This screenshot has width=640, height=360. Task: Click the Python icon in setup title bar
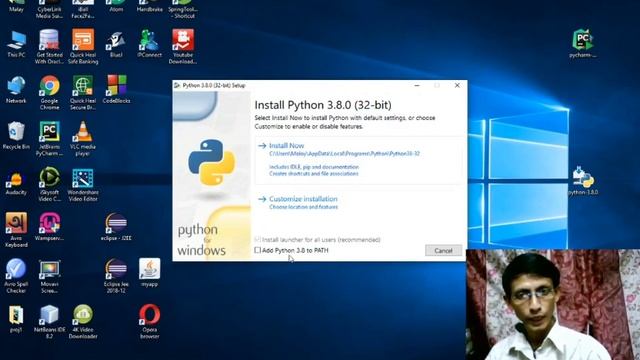click(x=177, y=85)
